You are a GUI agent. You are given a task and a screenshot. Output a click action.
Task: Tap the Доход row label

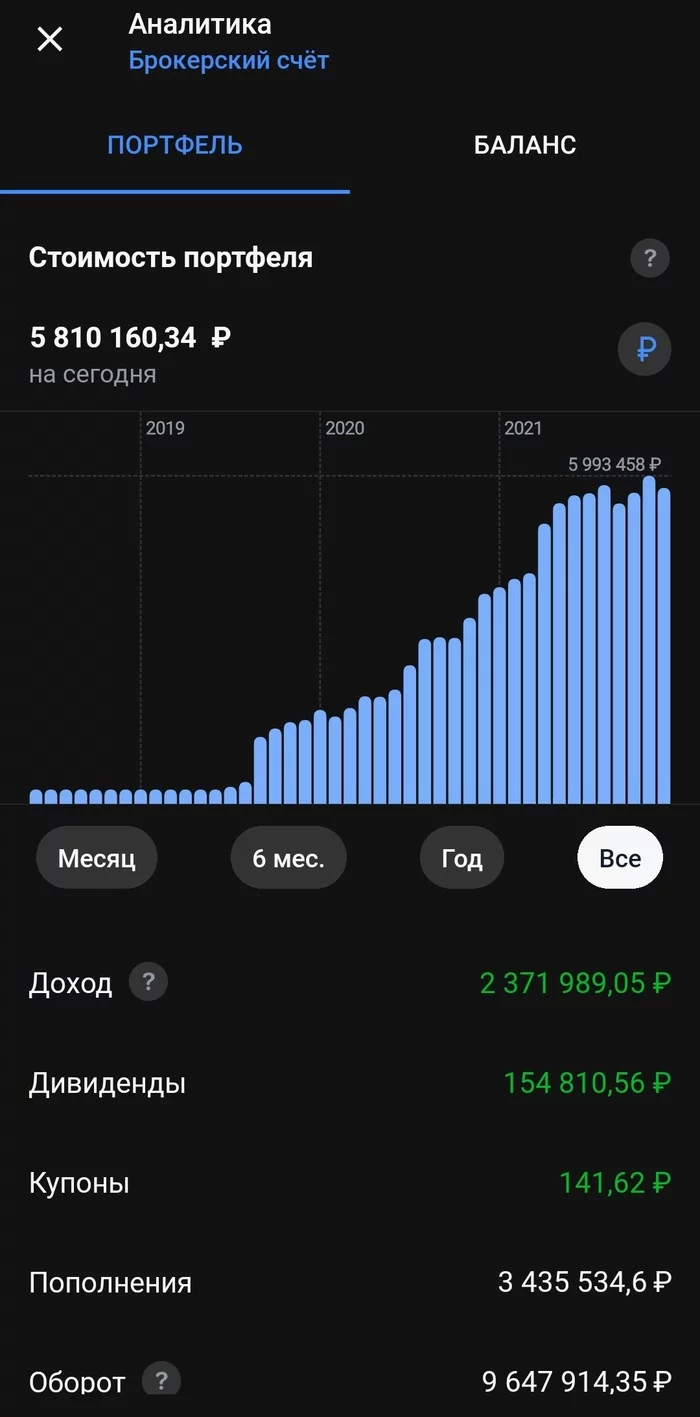(70, 984)
